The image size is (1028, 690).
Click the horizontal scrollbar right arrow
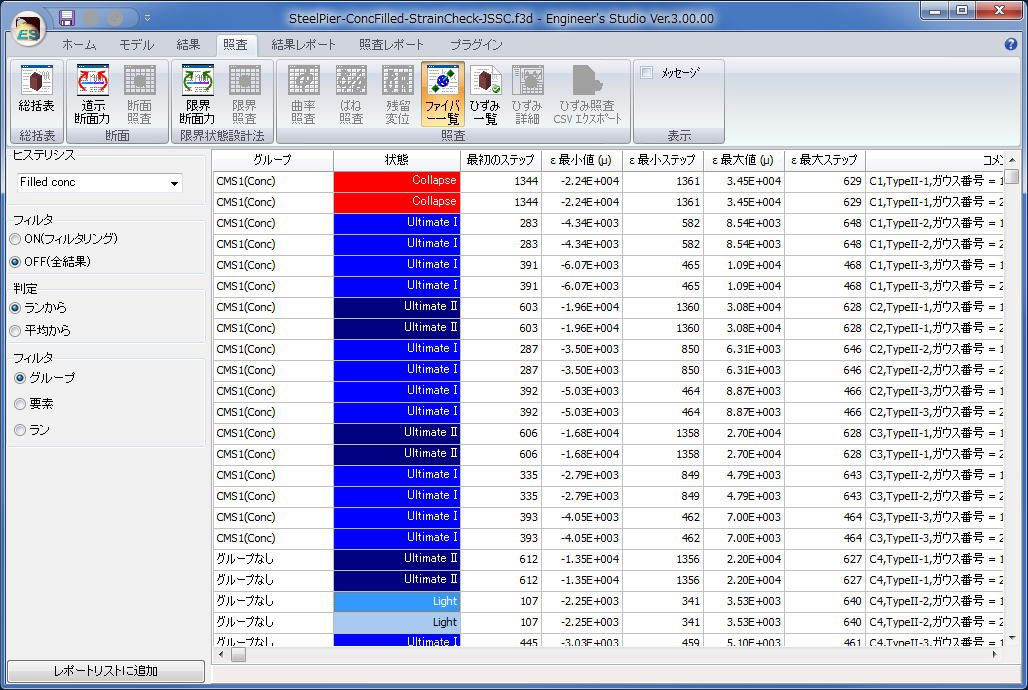tap(994, 655)
